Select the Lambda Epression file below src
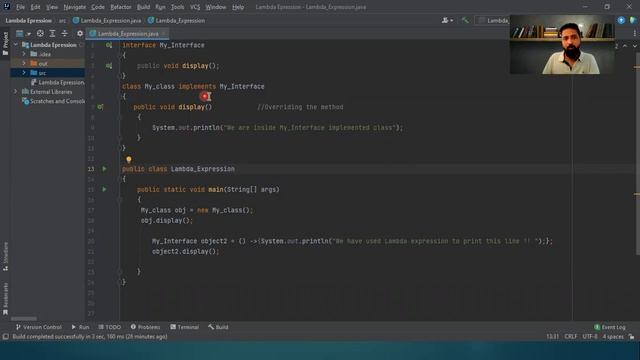The width and height of the screenshot is (640, 360). [57, 82]
